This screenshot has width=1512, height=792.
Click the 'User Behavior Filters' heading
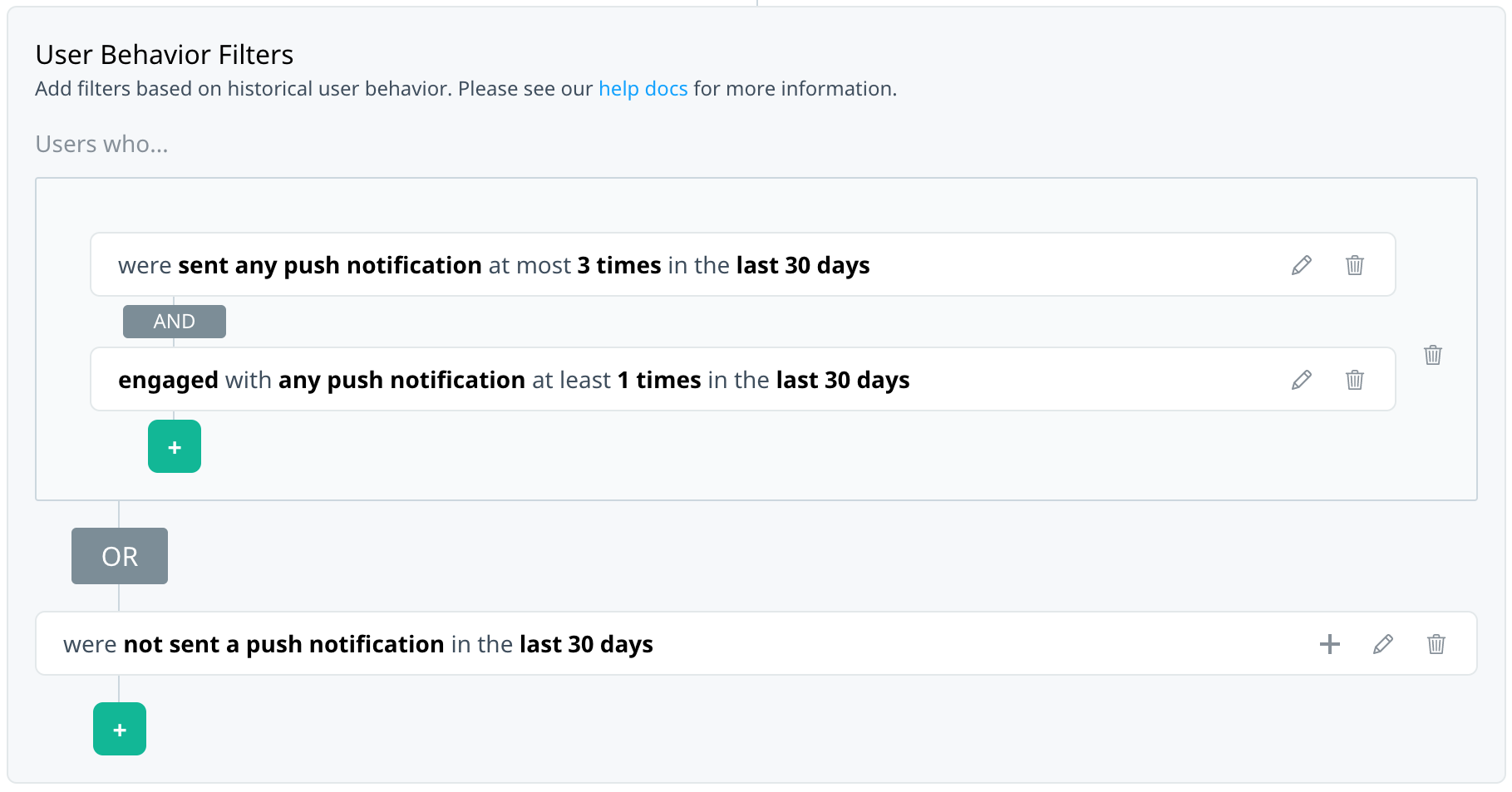pyautogui.click(x=165, y=55)
